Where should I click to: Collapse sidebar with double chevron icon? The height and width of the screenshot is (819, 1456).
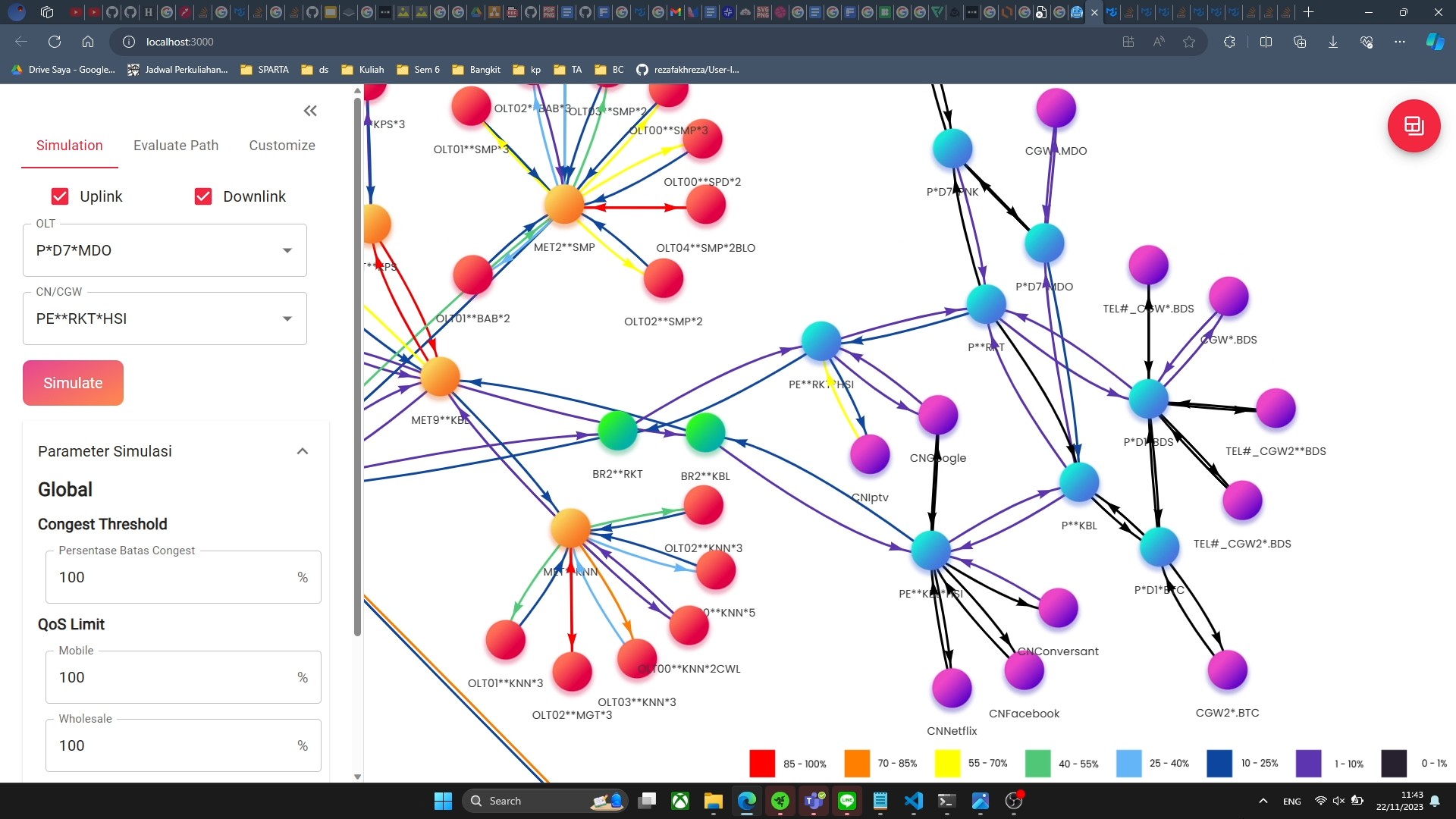click(310, 111)
